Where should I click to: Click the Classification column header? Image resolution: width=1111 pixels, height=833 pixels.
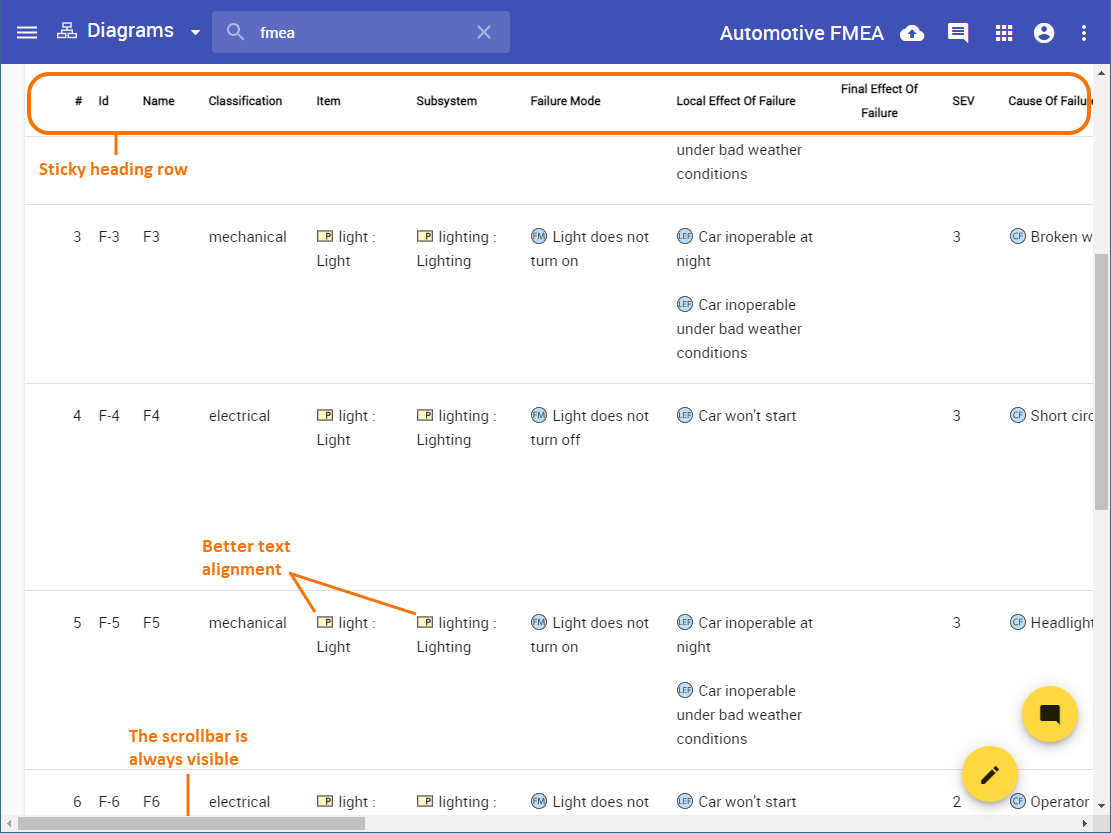point(245,101)
